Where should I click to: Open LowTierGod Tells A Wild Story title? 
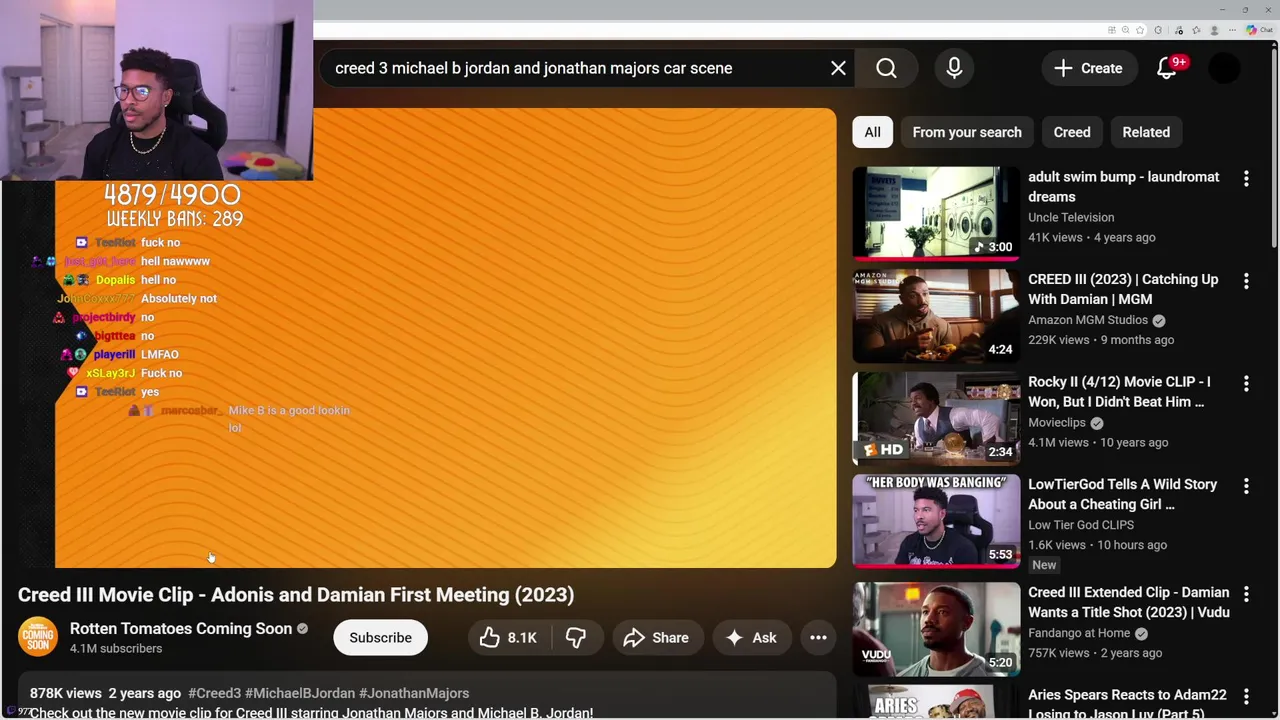click(1122, 494)
